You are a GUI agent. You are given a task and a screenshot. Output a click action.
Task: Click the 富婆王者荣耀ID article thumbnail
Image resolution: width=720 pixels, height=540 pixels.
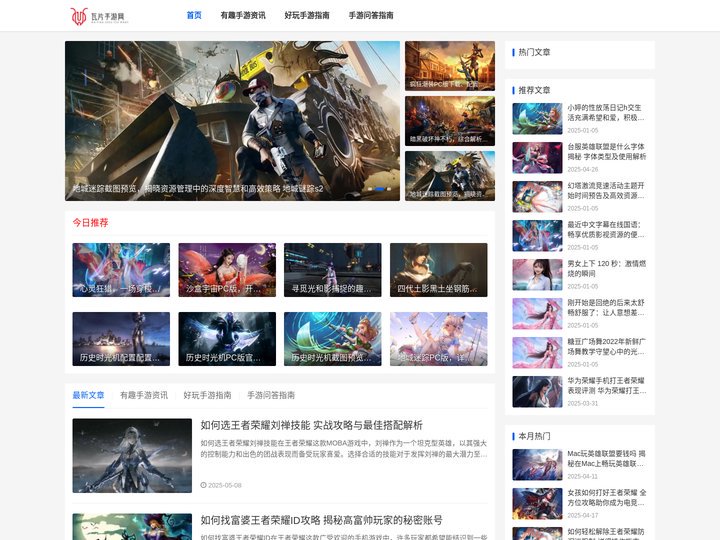(132, 527)
